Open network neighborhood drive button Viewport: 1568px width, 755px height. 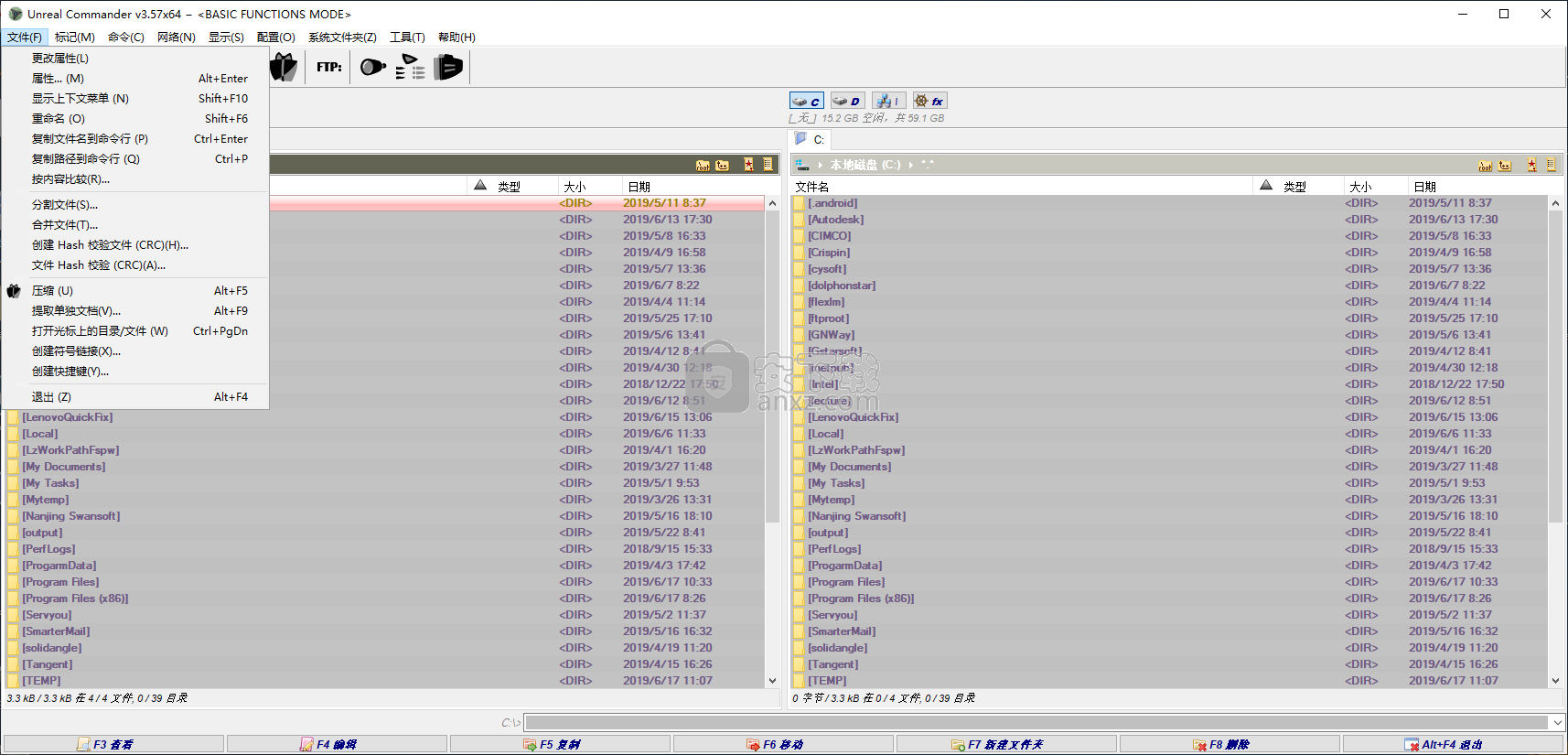pyautogui.click(x=888, y=102)
